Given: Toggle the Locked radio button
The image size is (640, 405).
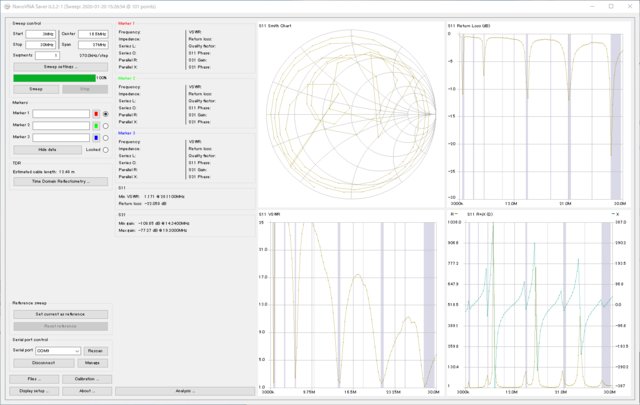Looking at the screenshot, I should coord(106,150).
